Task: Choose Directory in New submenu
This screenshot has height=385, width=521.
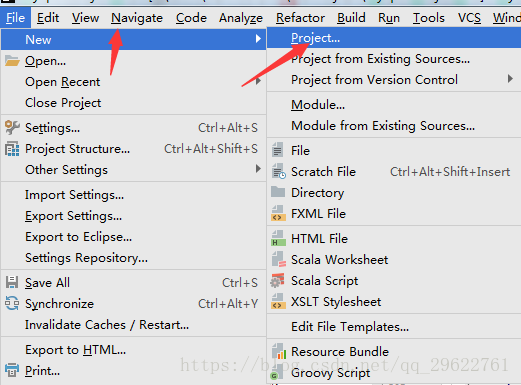Action: (x=394, y=193)
